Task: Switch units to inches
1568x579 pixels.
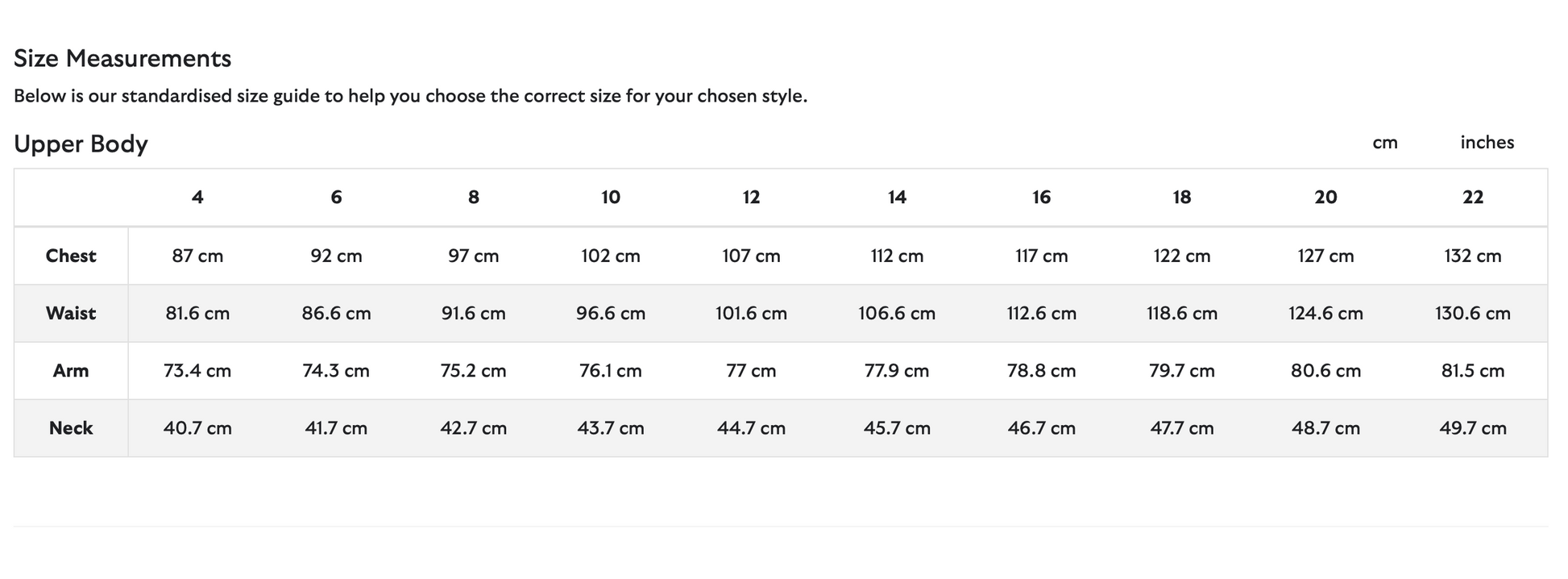Action: coord(1487,143)
